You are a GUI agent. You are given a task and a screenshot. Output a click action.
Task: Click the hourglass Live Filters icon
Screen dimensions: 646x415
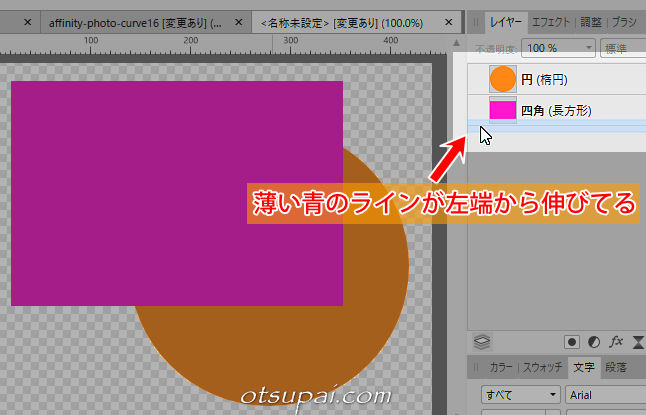(638, 340)
